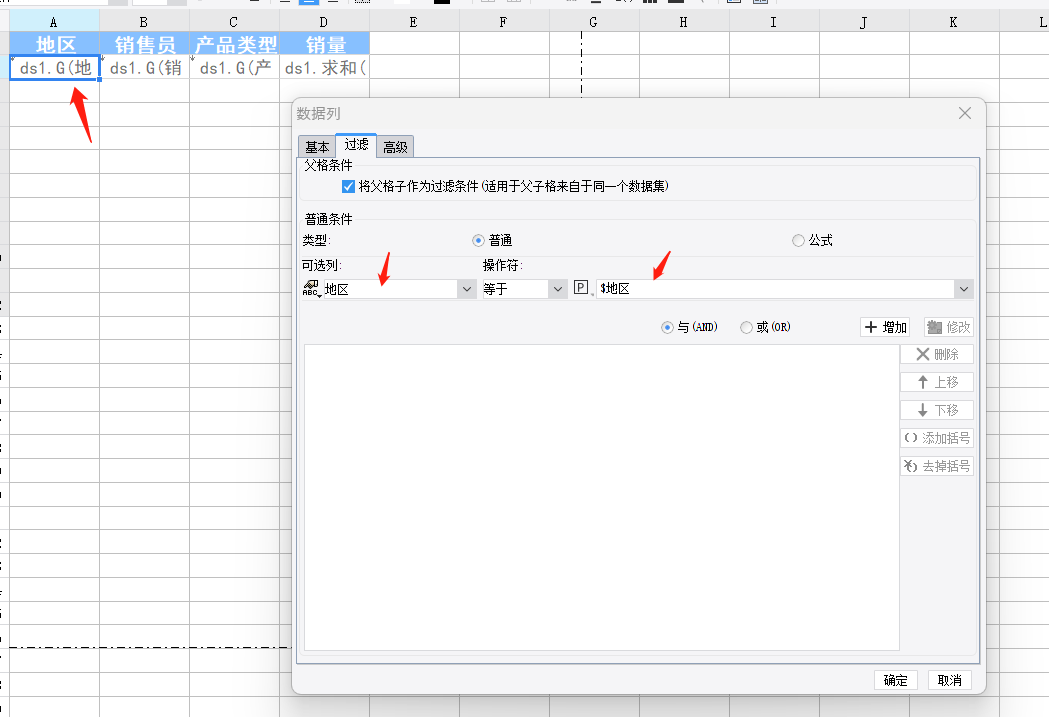Expand the $地区 value dropdown arrow

click(x=963, y=289)
